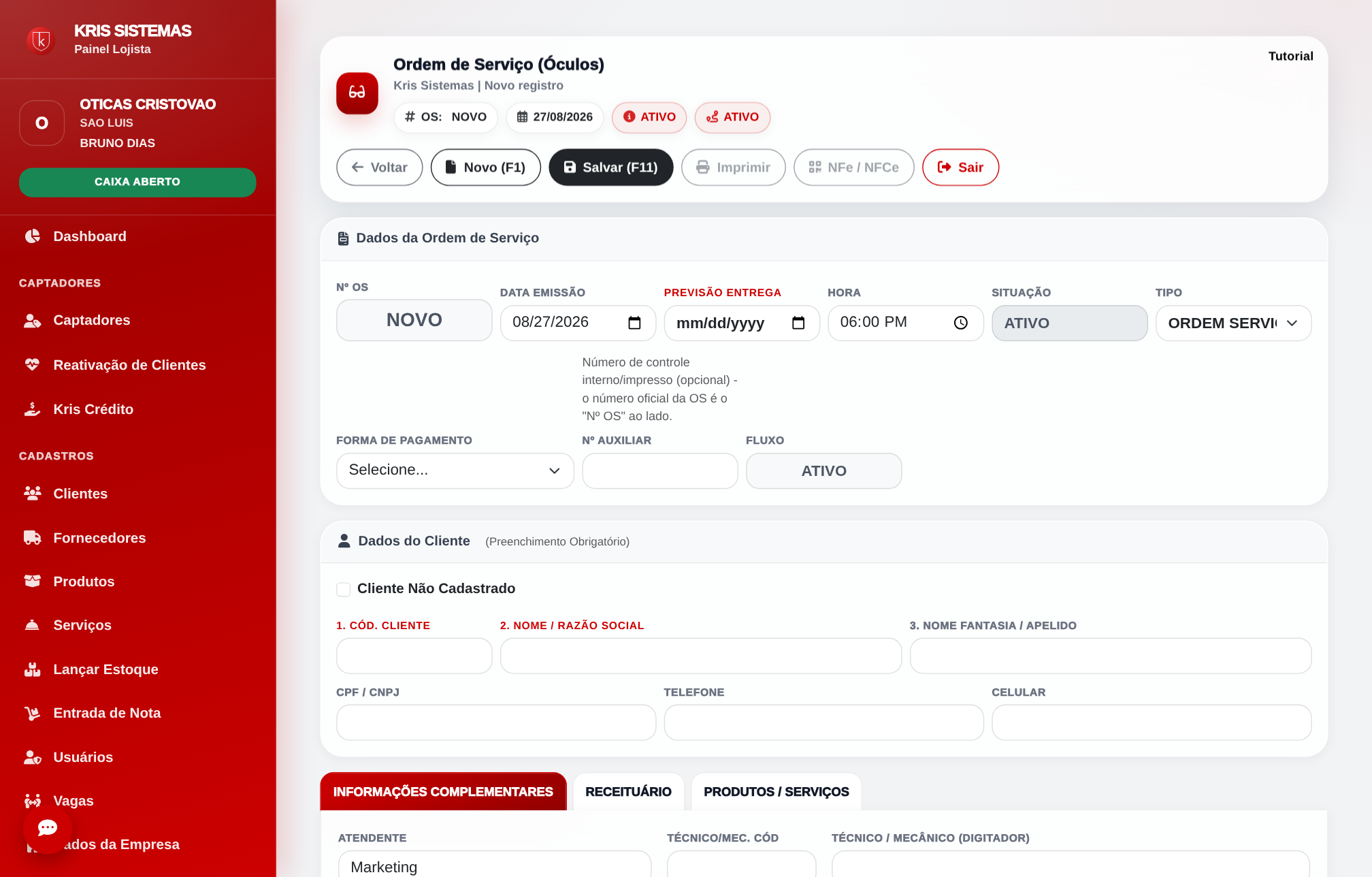Click the 'BRUNO DIAS' user name
The image size is (1372, 877).
[x=118, y=143]
